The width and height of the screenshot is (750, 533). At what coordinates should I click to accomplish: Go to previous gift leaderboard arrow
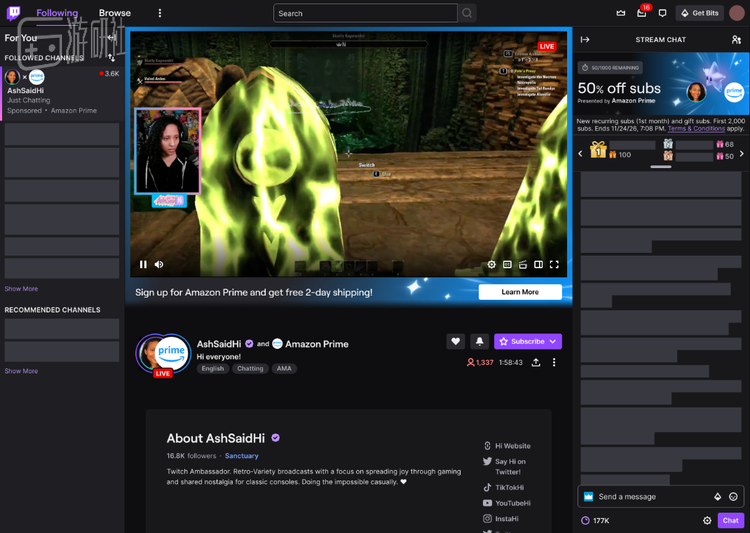[580, 154]
